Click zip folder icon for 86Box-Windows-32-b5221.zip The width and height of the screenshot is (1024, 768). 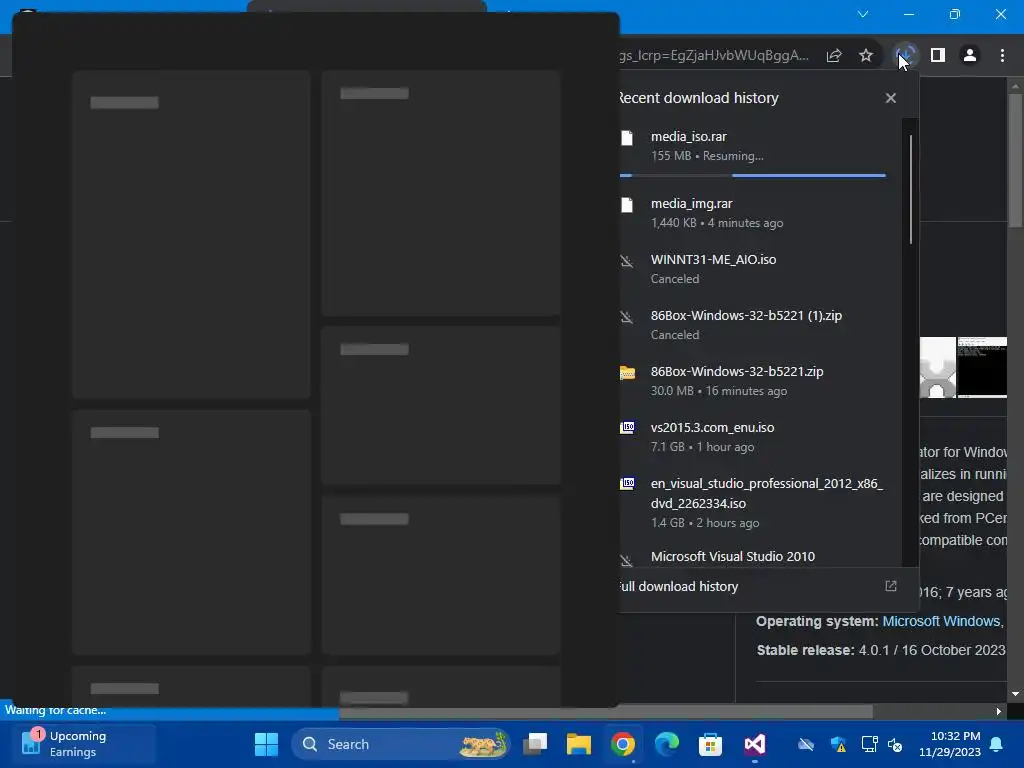[628, 373]
